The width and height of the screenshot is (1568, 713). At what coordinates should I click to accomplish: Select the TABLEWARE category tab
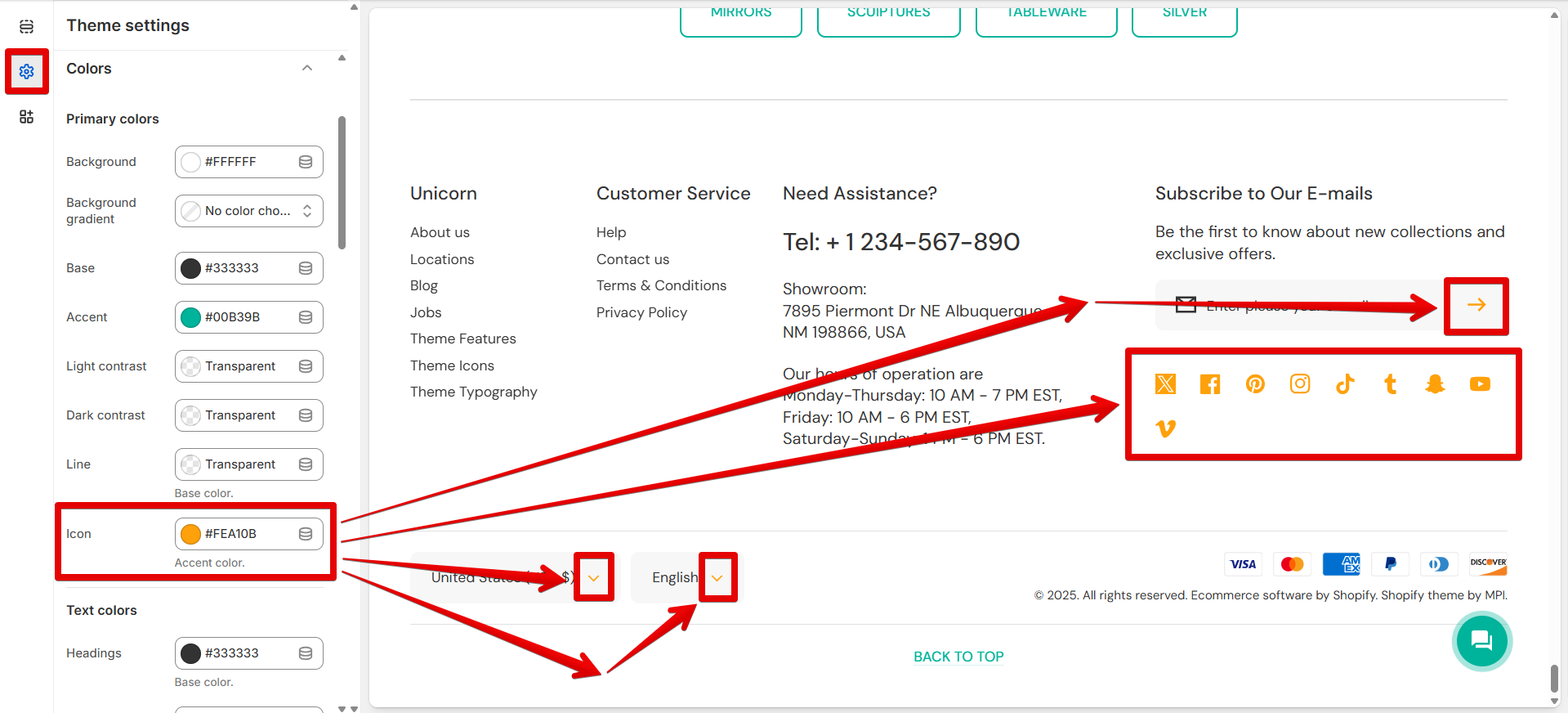[x=1046, y=18]
